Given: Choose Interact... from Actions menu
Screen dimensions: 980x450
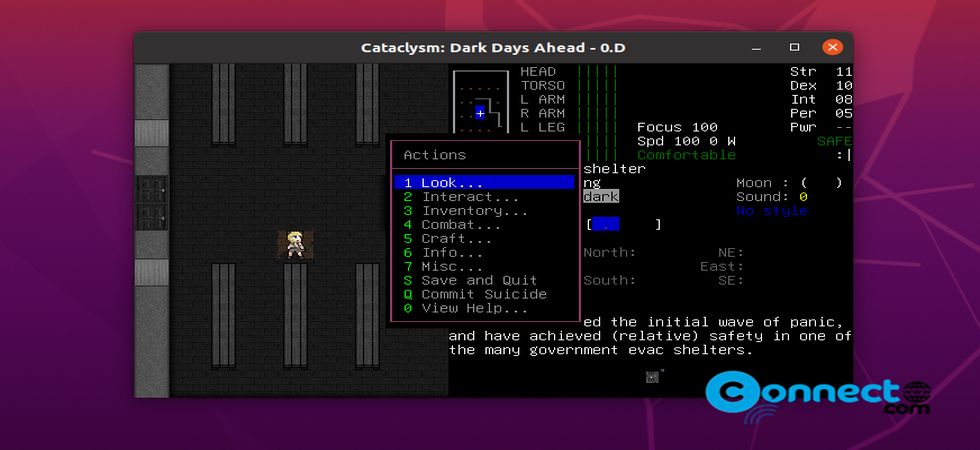Looking at the screenshot, I should (x=461, y=197).
